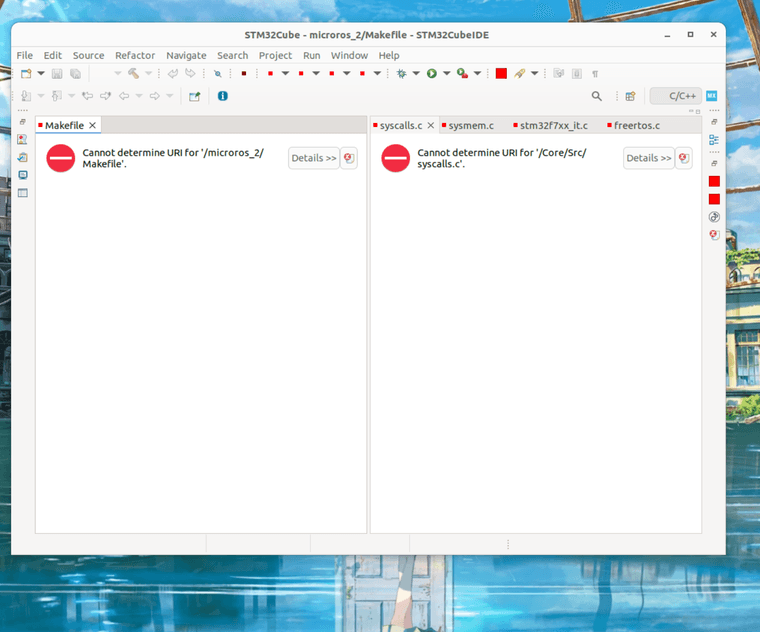Click the right sidebar error log icon
The width and height of the screenshot is (760, 632).
(714, 235)
